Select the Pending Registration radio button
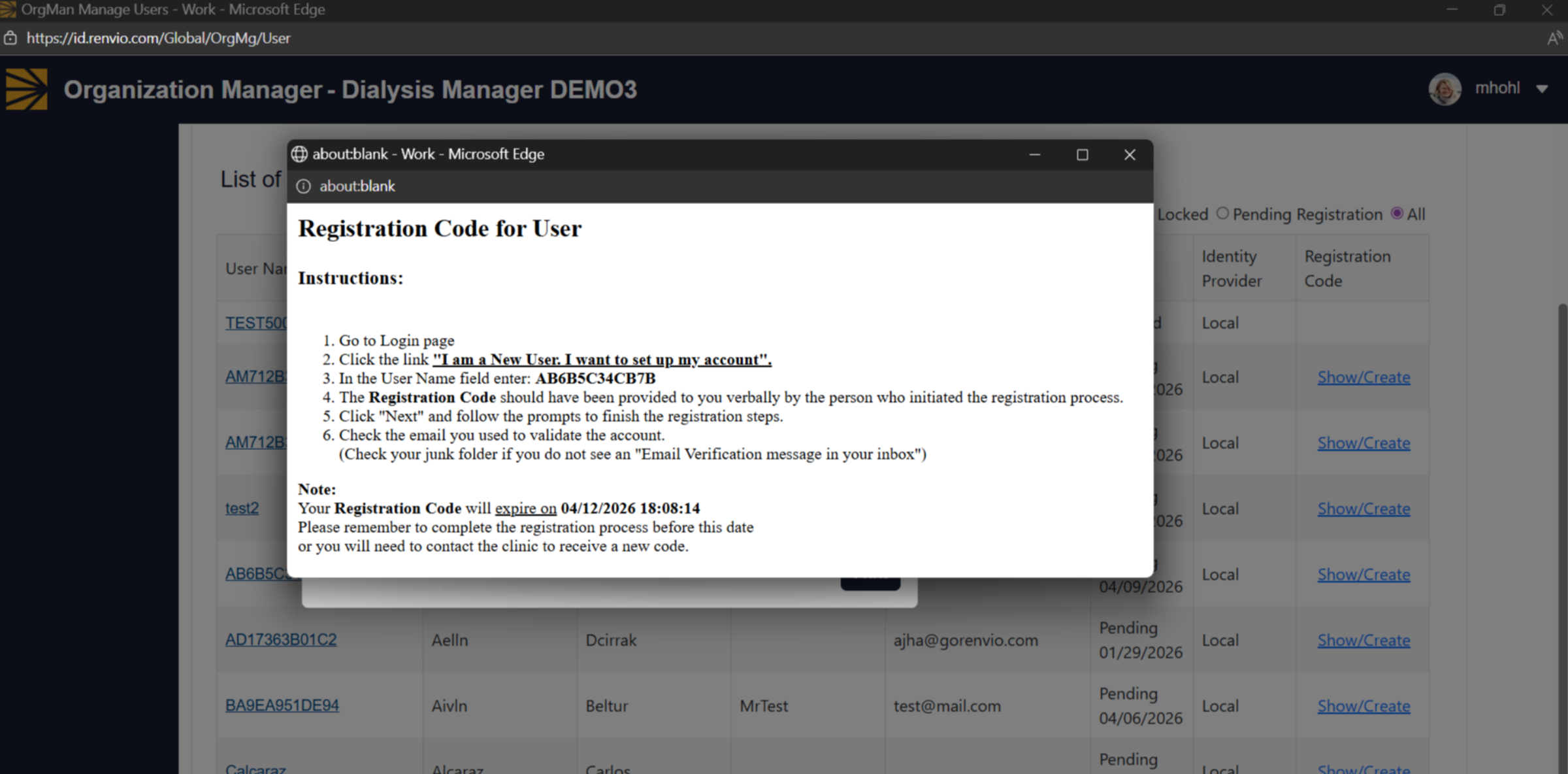Image resolution: width=1568 pixels, height=774 pixels. 1222,214
